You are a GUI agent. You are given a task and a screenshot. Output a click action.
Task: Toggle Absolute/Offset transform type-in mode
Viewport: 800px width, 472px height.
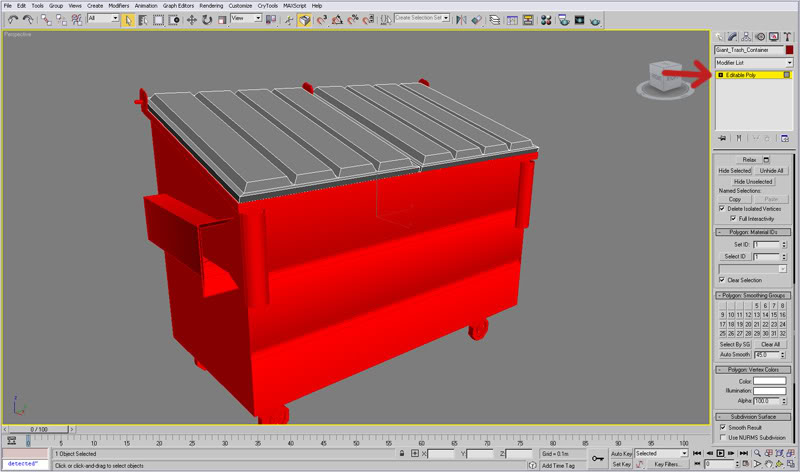pyautogui.click(x=415, y=453)
